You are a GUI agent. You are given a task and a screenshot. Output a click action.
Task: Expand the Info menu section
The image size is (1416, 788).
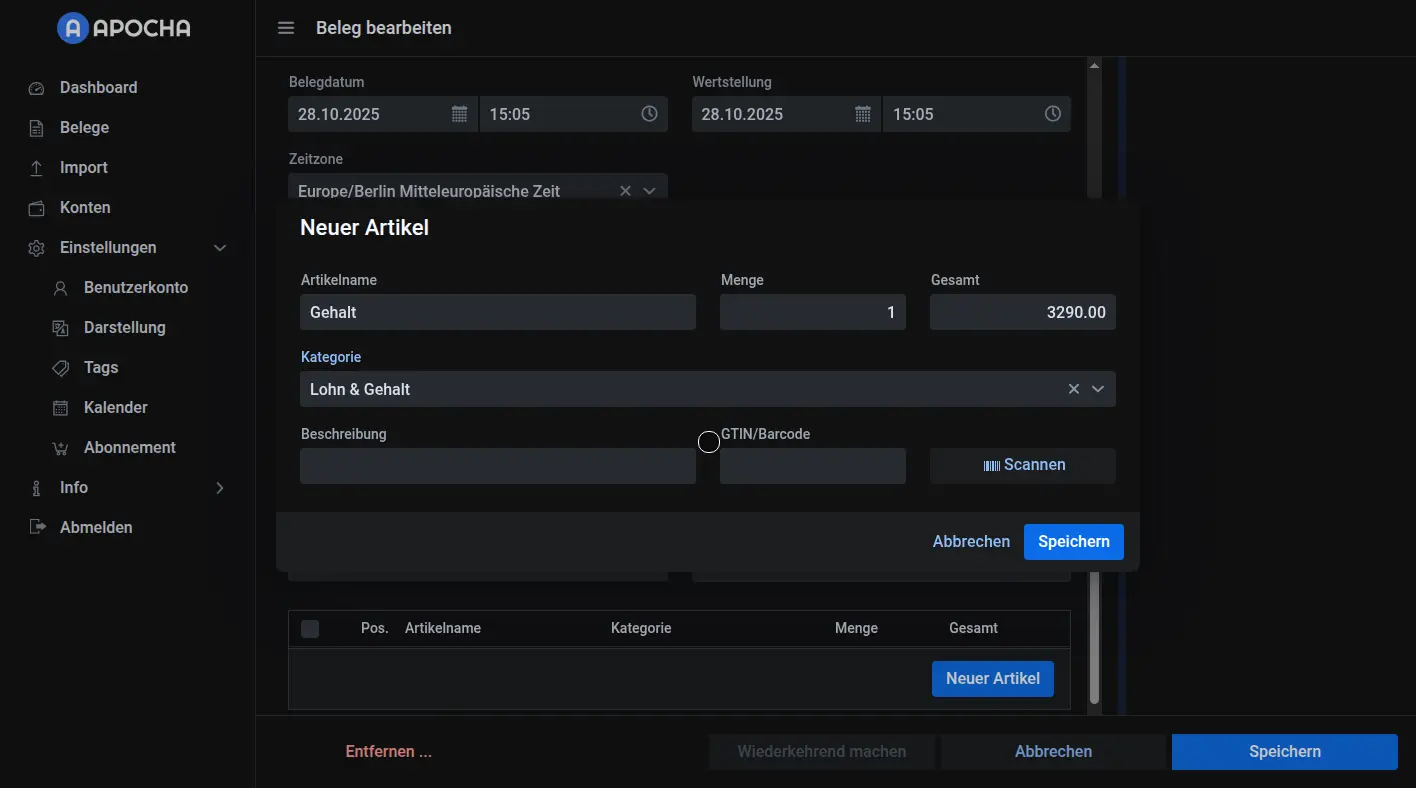coord(220,488)
